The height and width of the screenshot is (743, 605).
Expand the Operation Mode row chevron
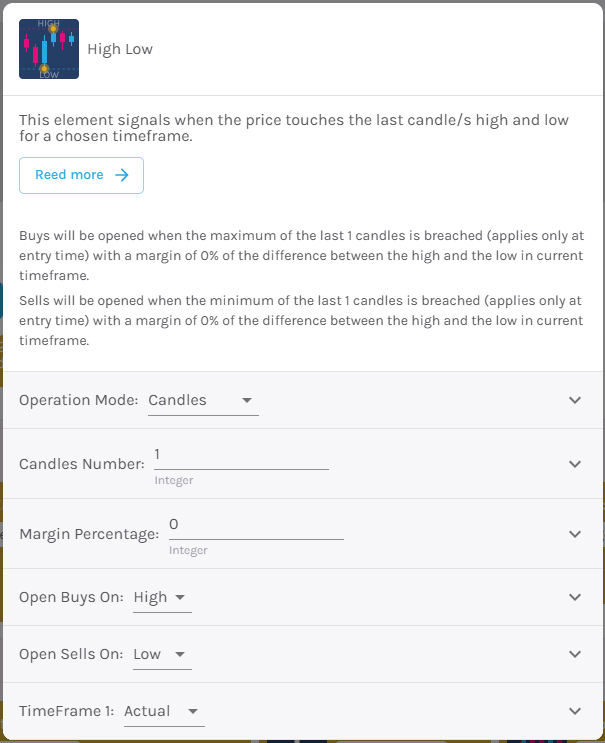[575, 400]
